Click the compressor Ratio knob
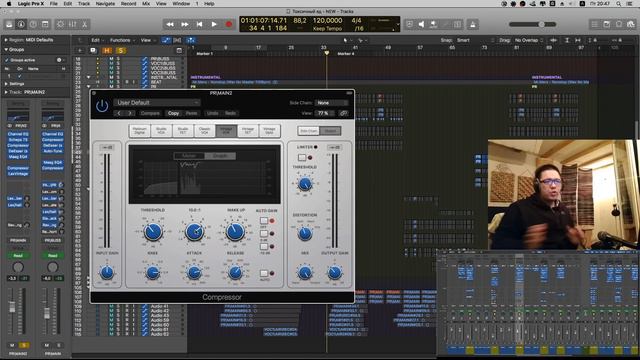The width and height of the screenshot is (640, 360). pos(194,232)
